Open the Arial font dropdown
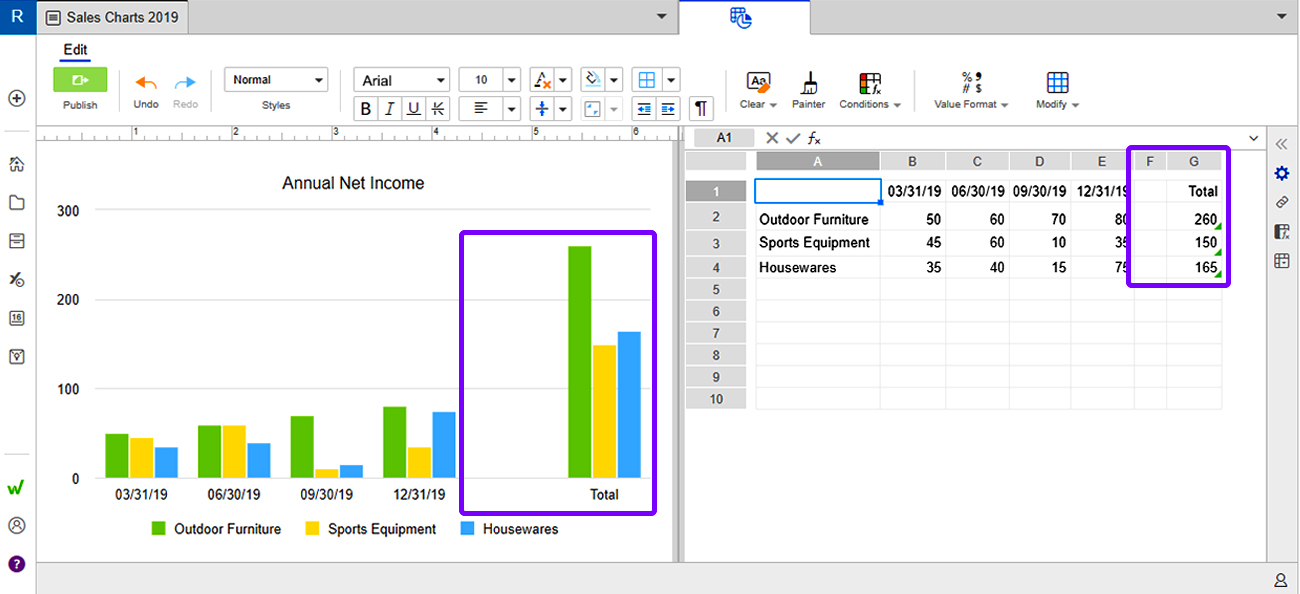Viewport: 1300px width, 594px height. tap(402, 80)
